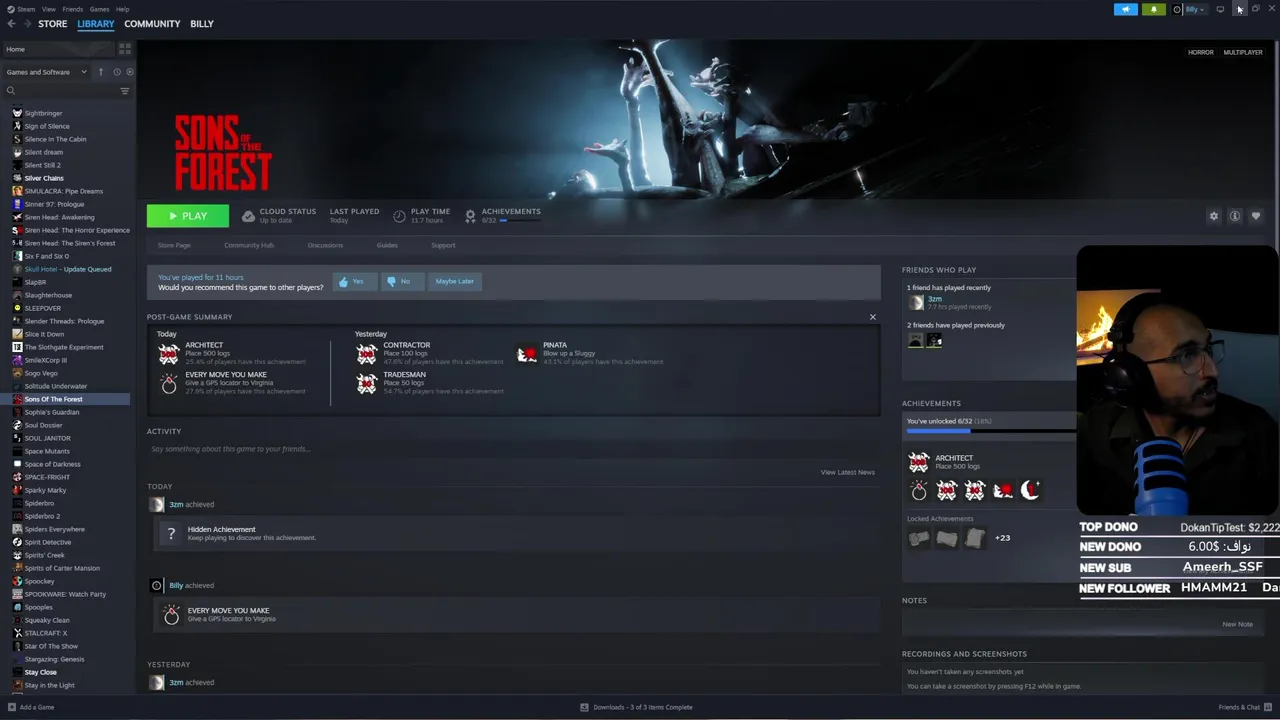Go forward with the navigation arrow

[x=27, y=24]
